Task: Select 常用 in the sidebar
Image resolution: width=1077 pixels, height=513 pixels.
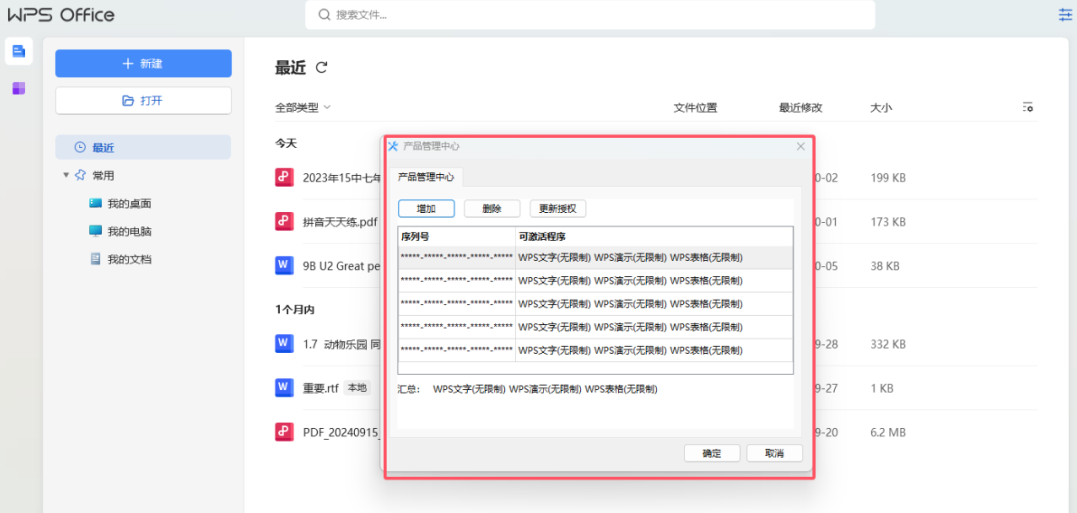Action: [x=103, y=175]
